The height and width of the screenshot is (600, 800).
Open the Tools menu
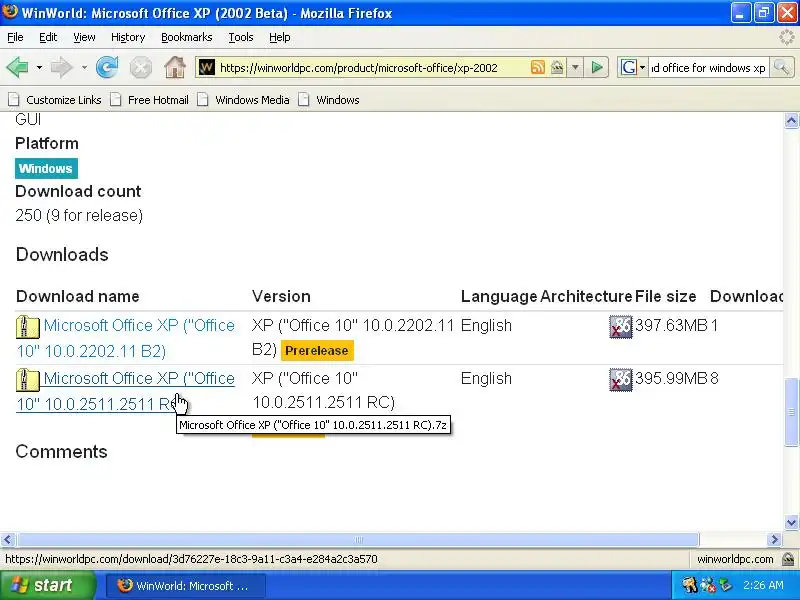[241, 37]
